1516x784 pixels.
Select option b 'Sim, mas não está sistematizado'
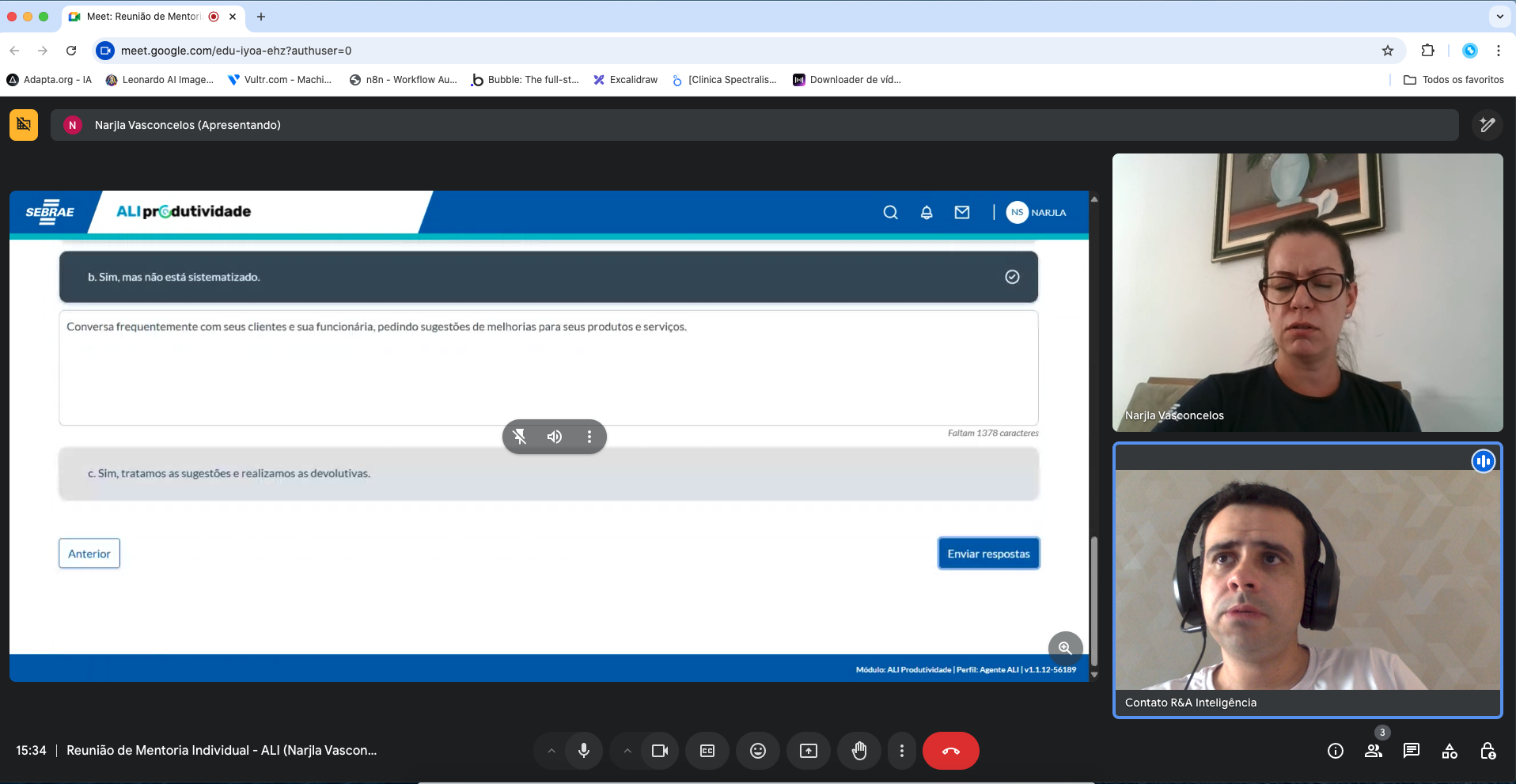548,277
